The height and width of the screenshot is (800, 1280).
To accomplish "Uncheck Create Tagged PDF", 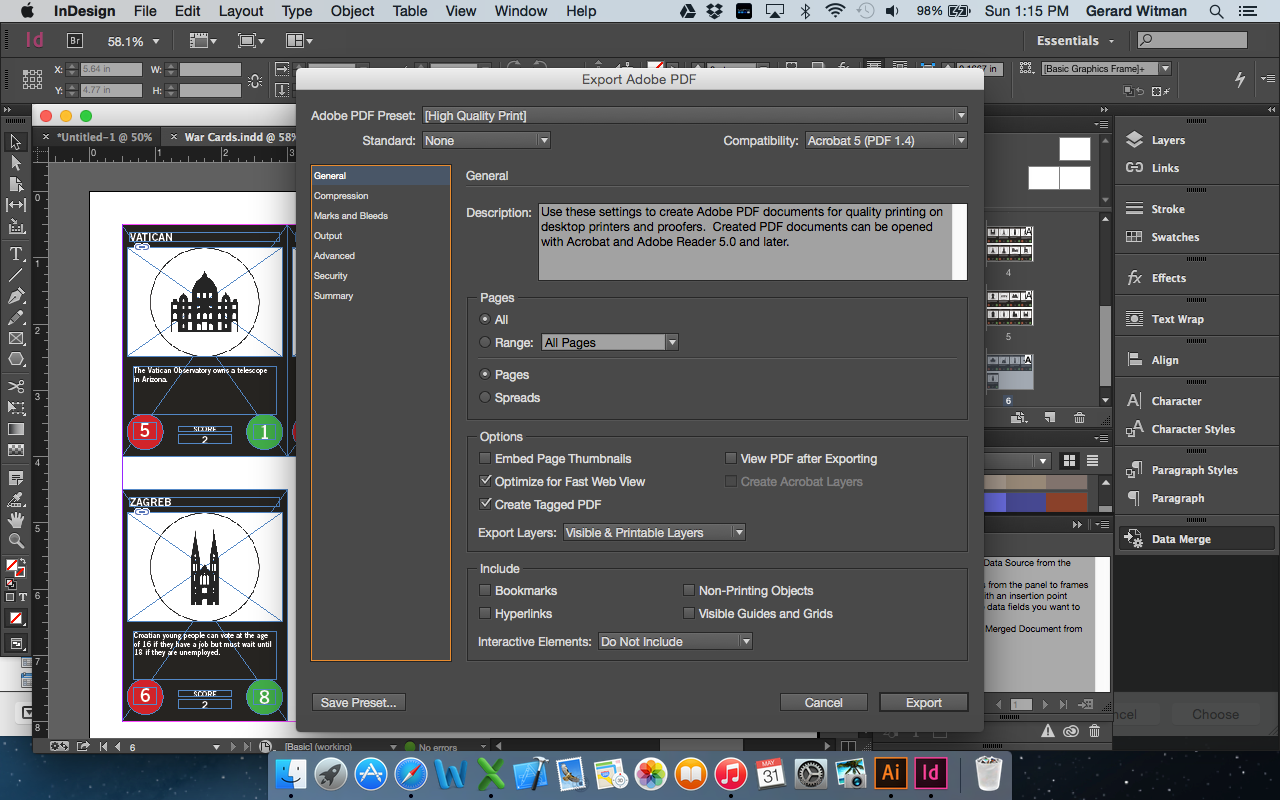I will (x=485, y=504).
